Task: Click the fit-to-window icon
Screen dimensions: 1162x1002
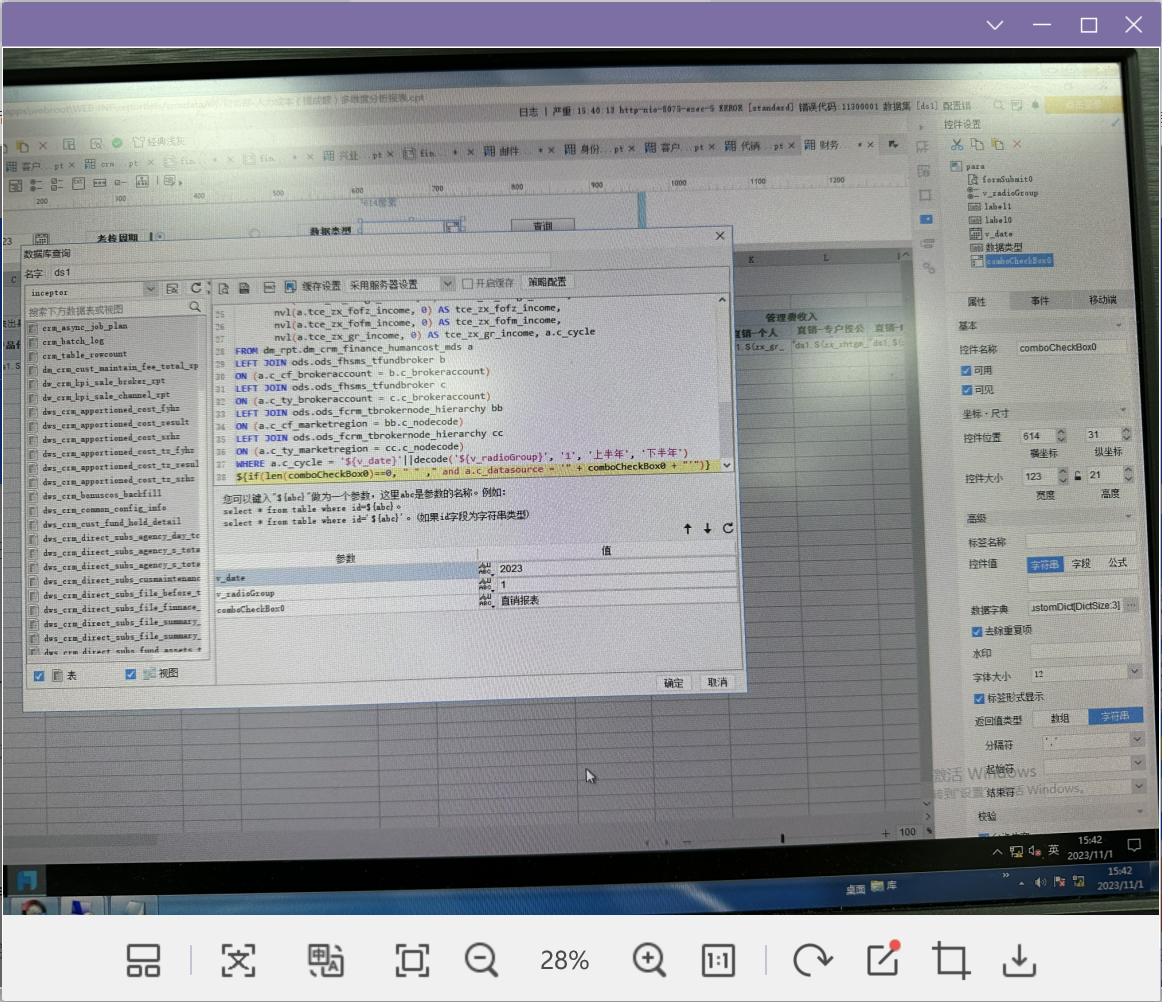Action: coord(412,960)
